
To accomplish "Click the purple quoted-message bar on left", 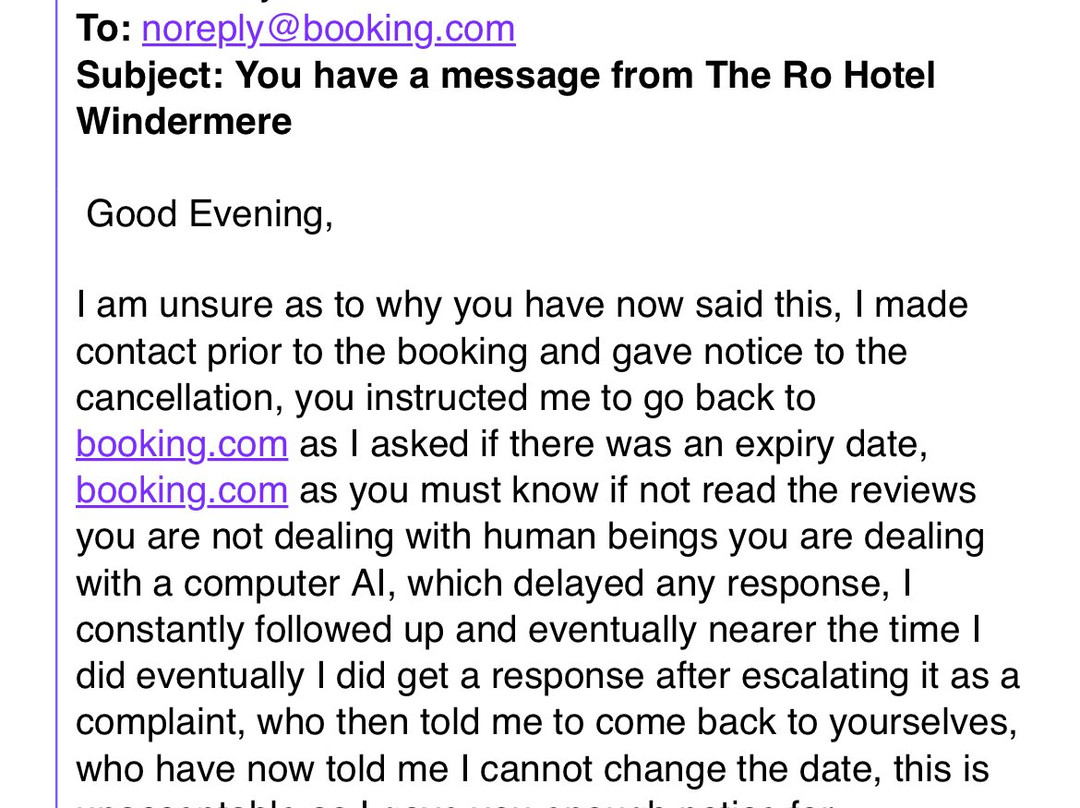I will click(56, 404).
